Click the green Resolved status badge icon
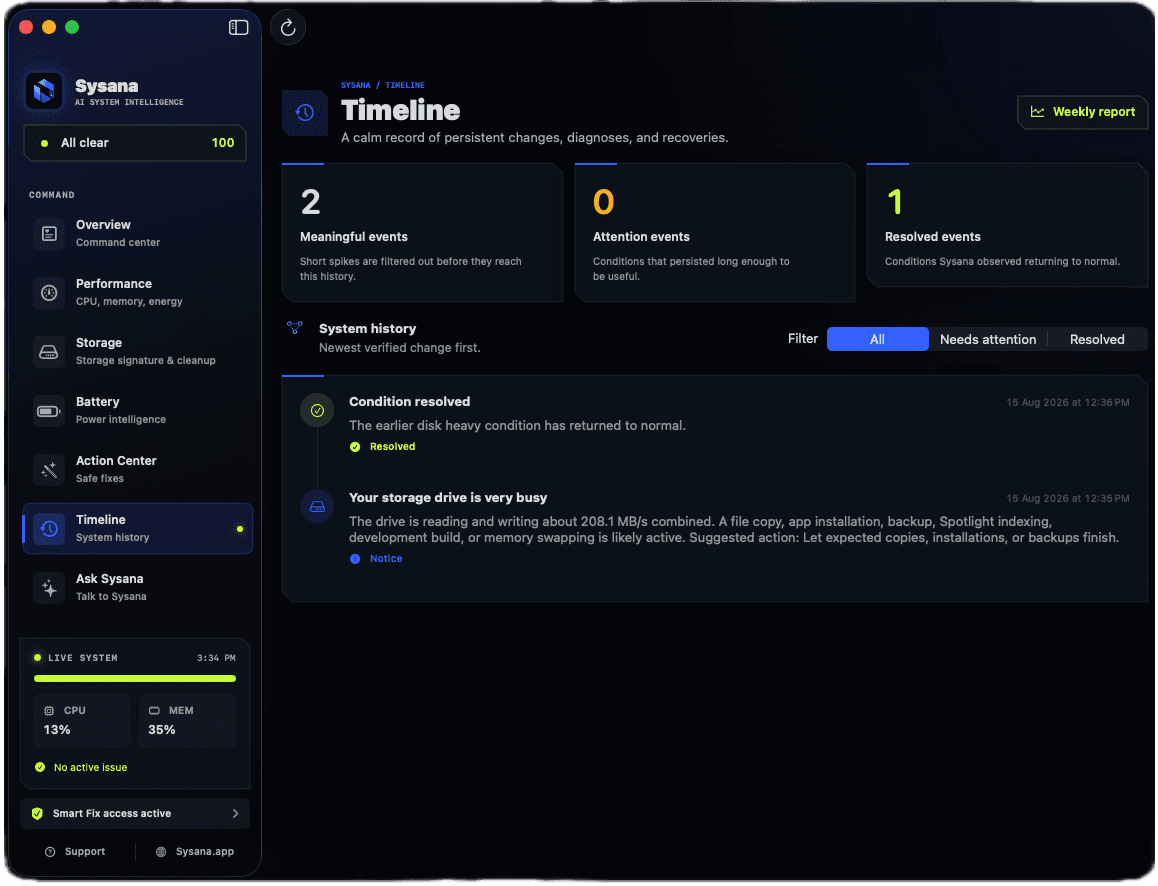This screenshot has height=886, width=1158. pos(355,447)
